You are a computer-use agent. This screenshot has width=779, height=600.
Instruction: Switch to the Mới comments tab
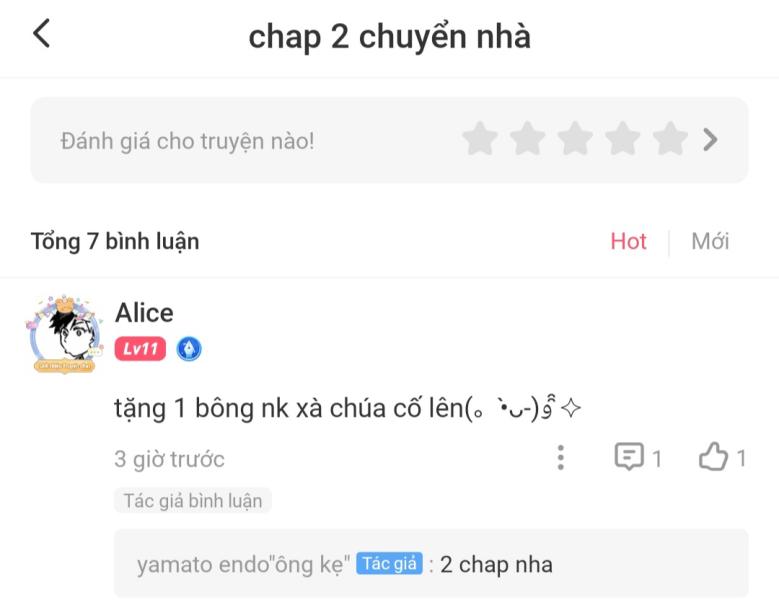pyautogui.click(x=710, y=241)
